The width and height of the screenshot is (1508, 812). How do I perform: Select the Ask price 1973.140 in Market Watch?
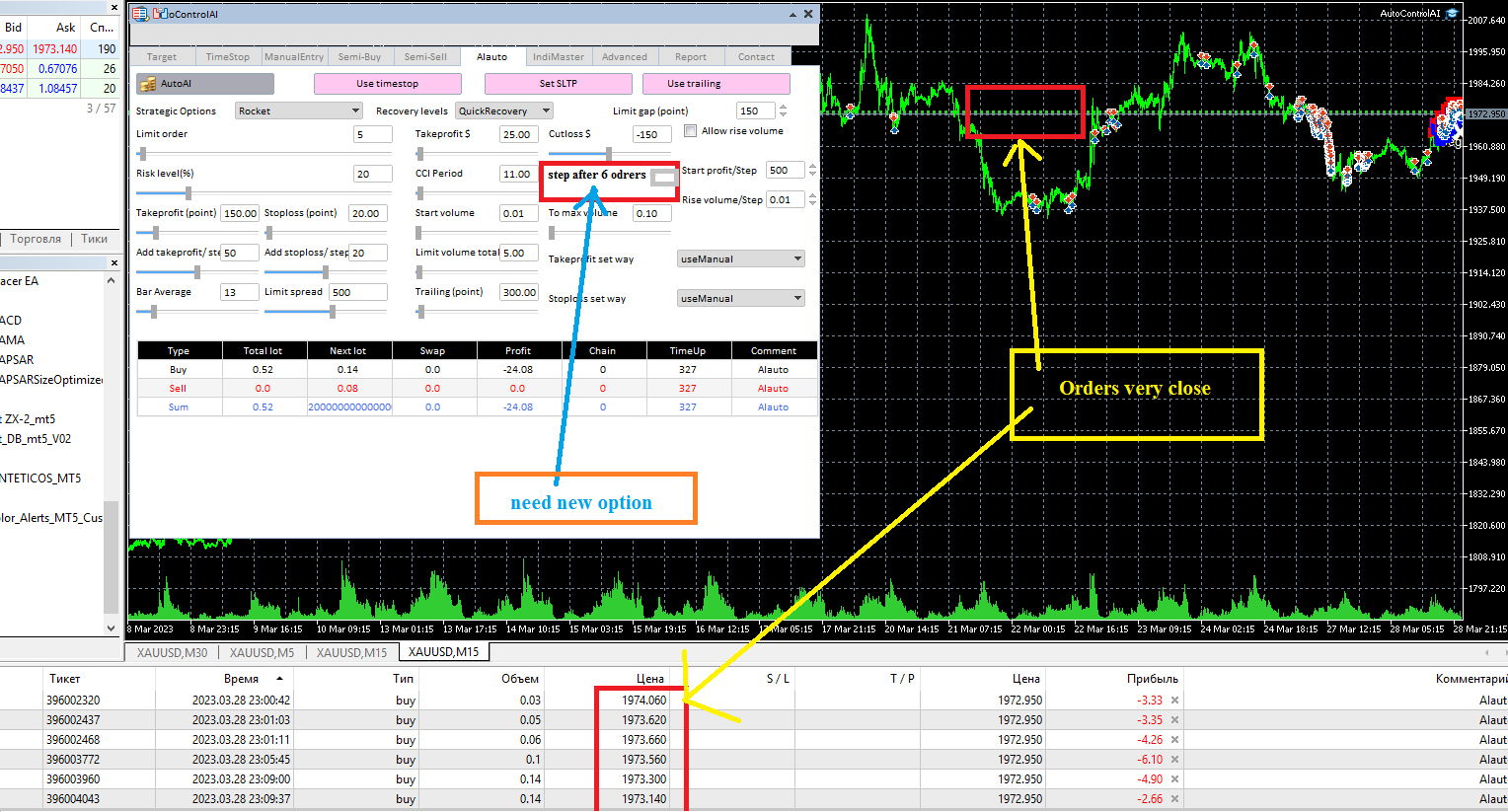tap(54, 48)
